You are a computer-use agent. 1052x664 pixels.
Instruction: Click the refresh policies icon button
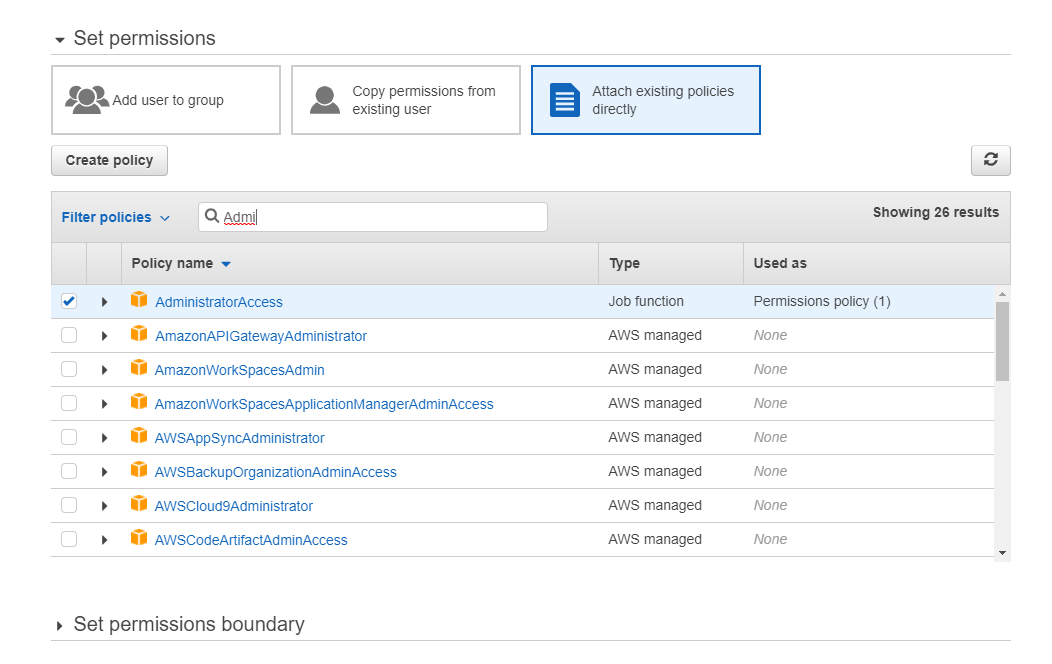coord(990,160)
